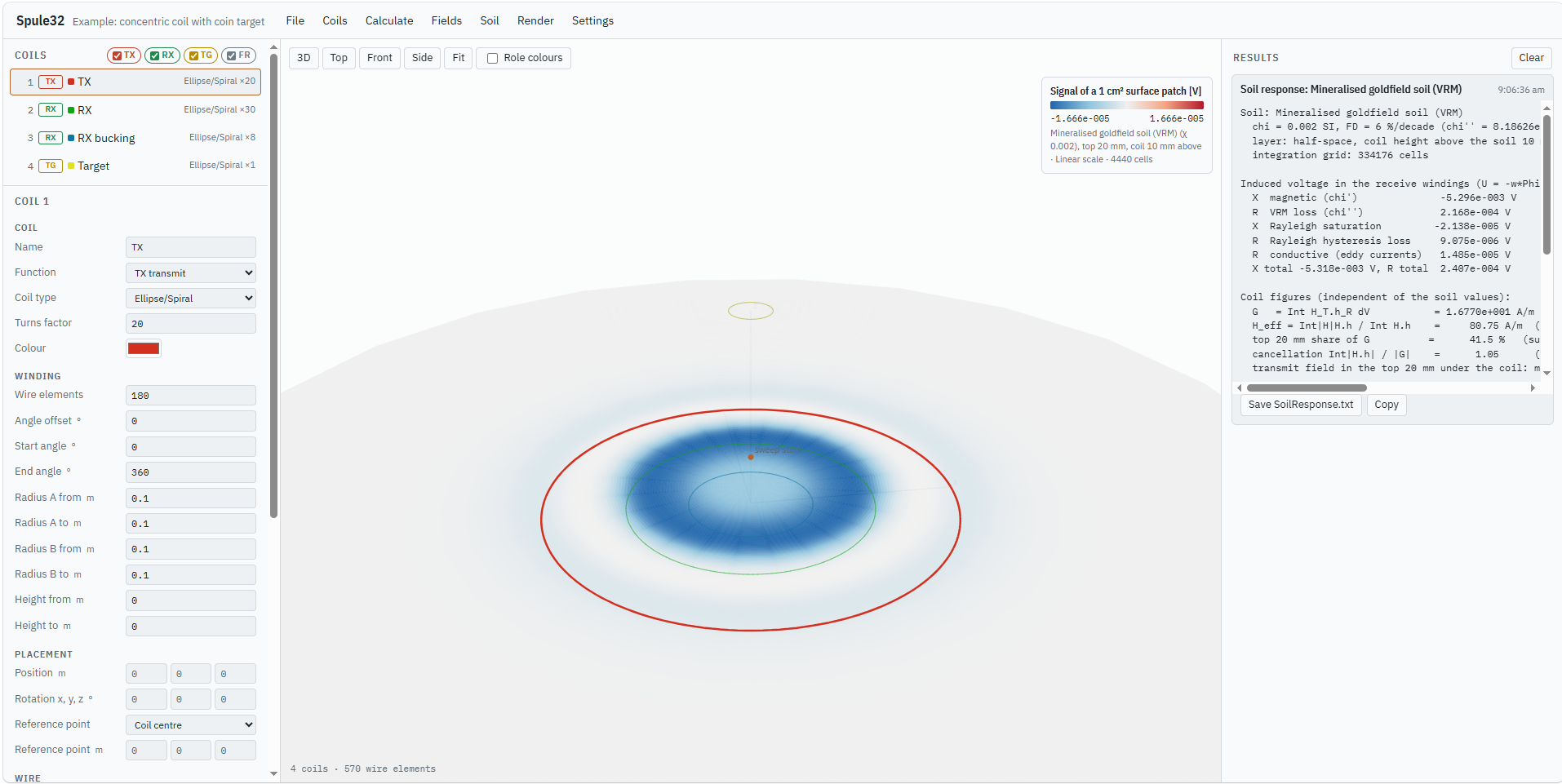Screen dimensions: 1562x784
Task: Open the Fields menu
Action: [x=446, y=20]
